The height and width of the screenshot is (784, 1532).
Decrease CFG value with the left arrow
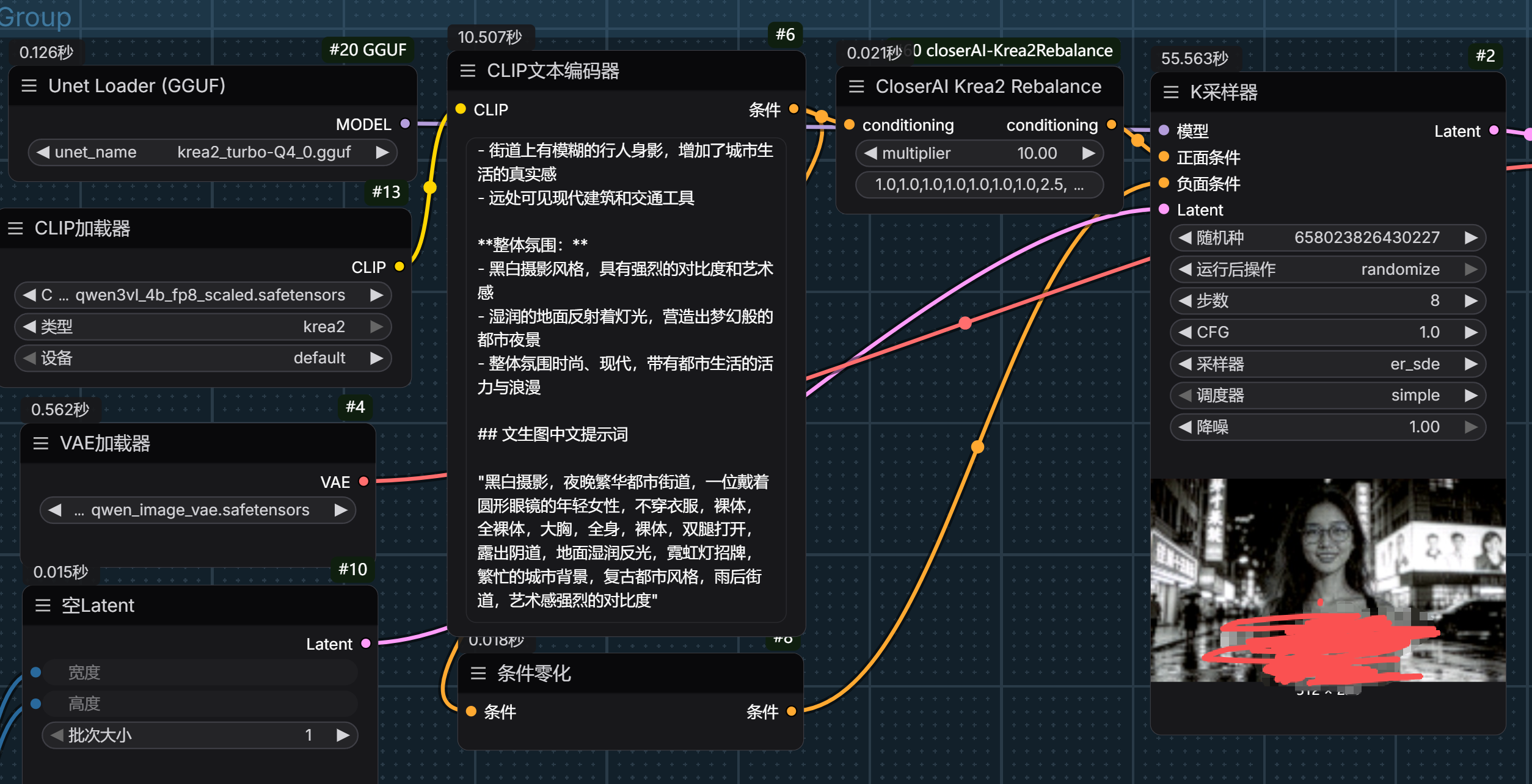point(1185,332)
